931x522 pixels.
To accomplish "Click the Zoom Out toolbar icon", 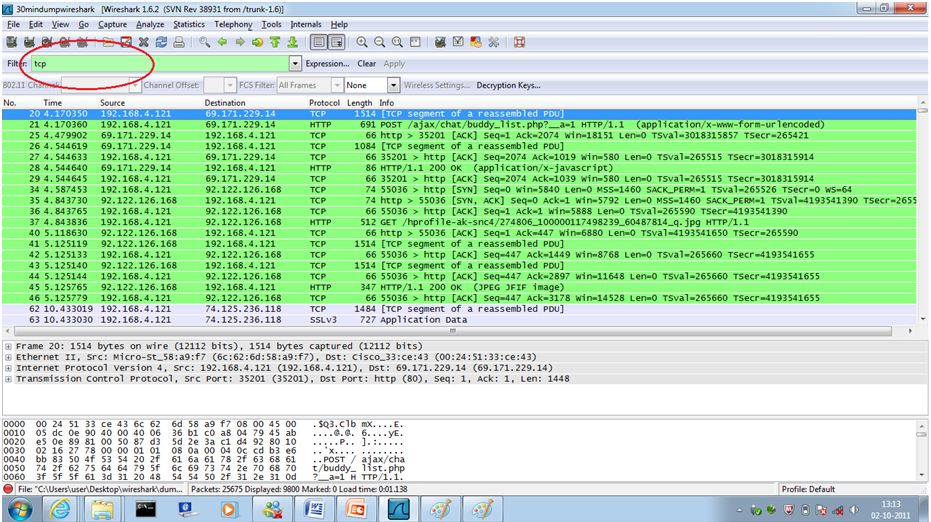I will click(380, 43).
